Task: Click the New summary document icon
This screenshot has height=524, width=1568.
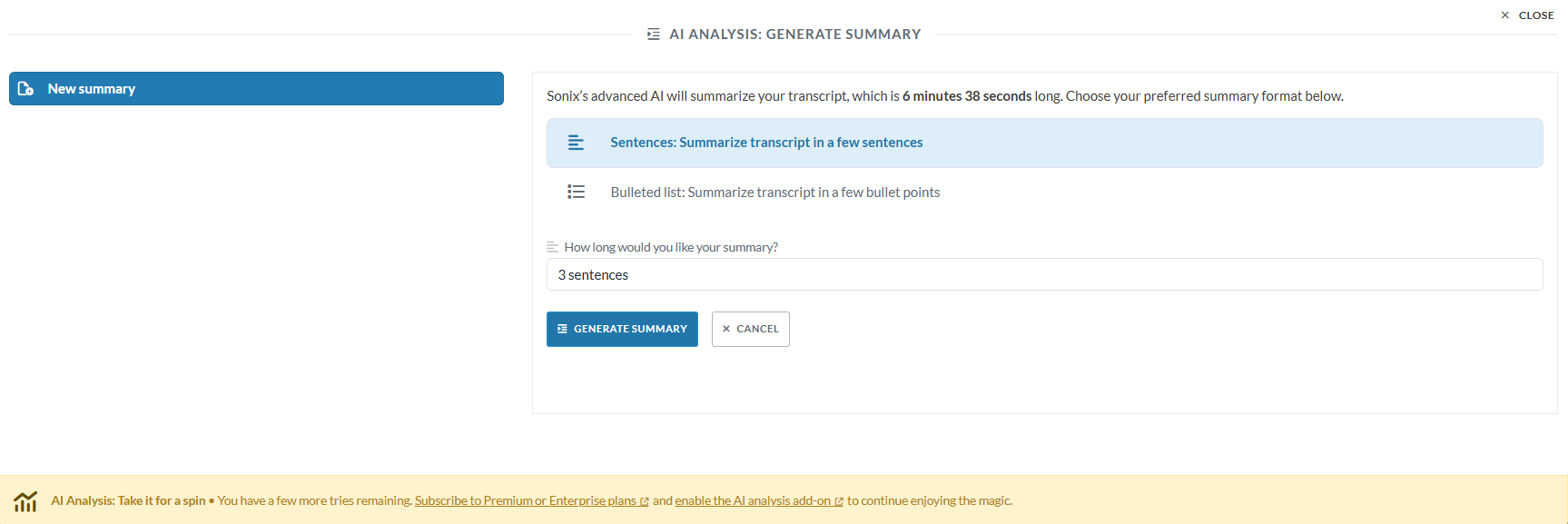Action: tap(26, 89)
